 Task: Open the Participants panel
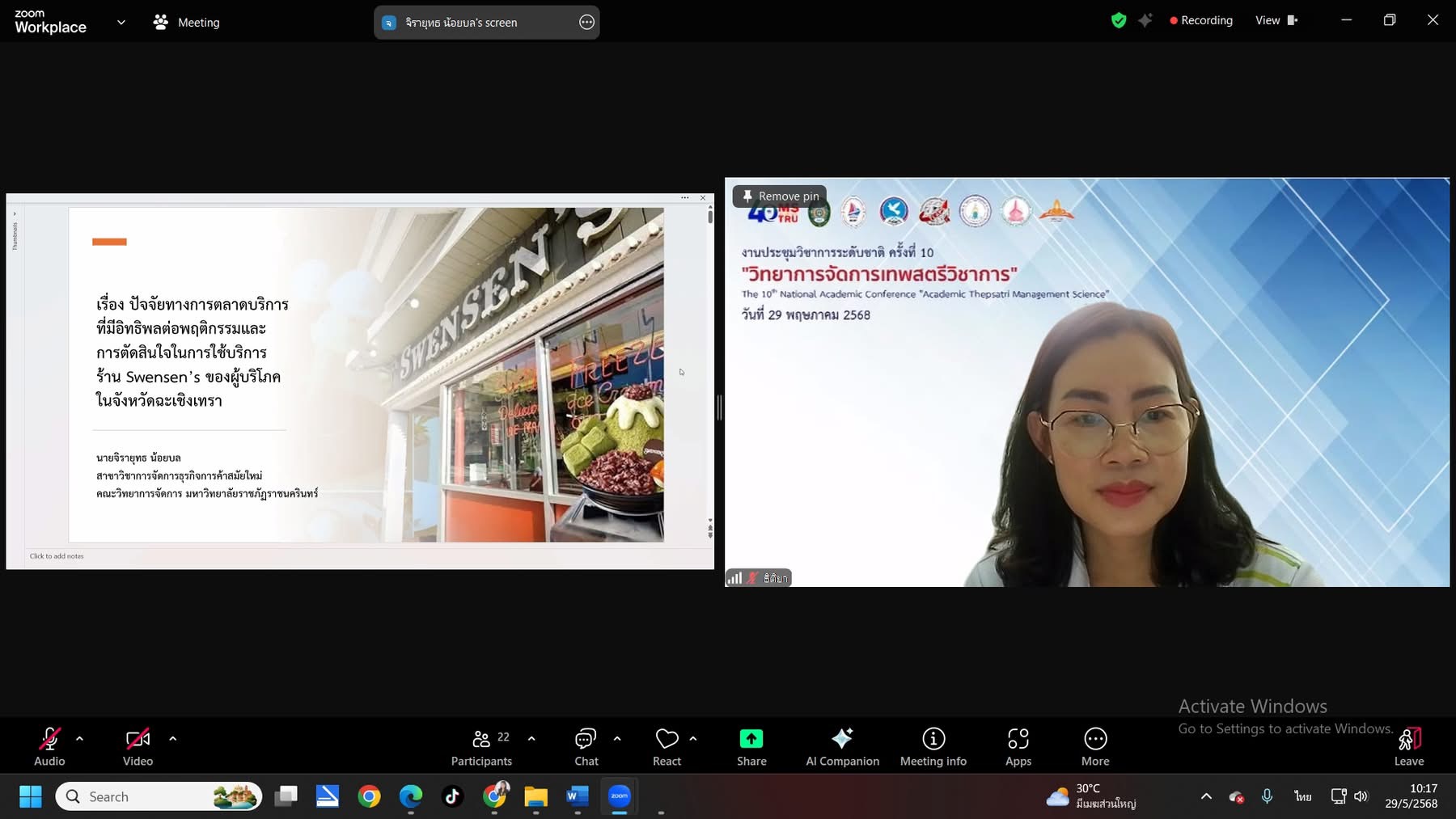481,746
